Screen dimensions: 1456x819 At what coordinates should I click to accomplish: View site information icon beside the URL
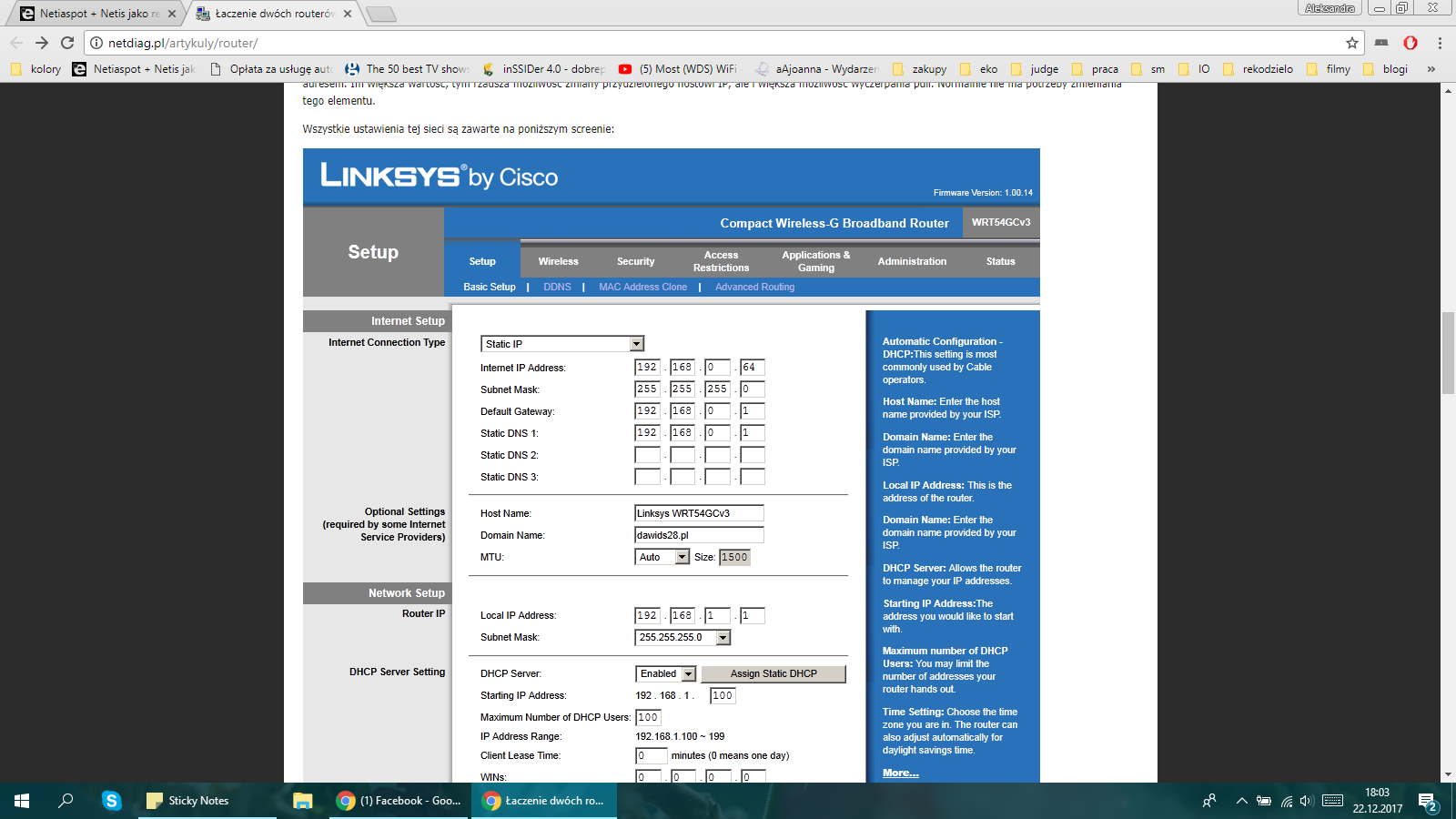pos(96,43)
